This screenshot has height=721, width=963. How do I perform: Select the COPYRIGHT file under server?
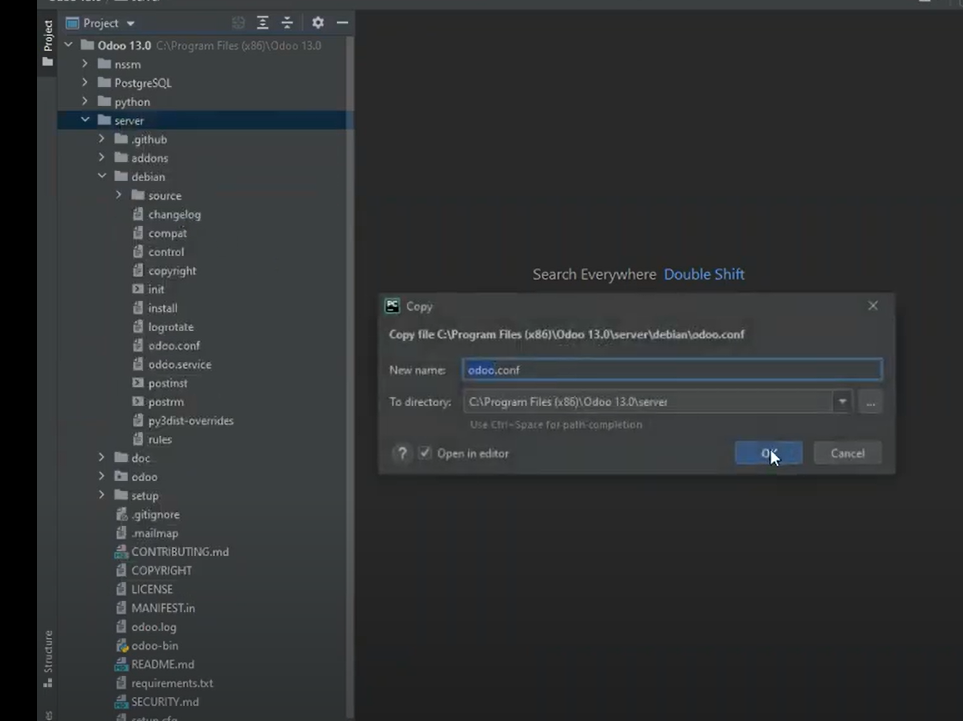click(x=162, y=571)
